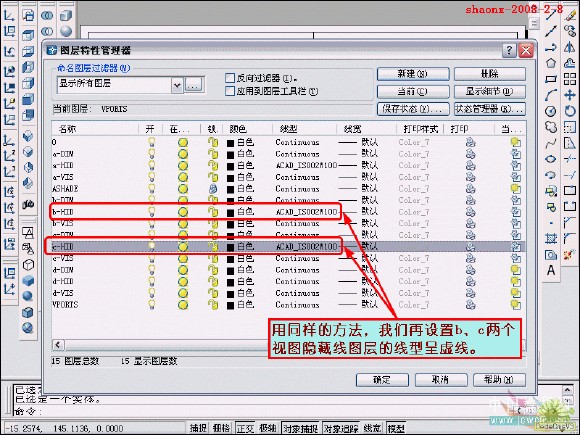Click the lock icon of ASHADE layer
The width and height of the screenshot is (580, 435).
(213, 189)
